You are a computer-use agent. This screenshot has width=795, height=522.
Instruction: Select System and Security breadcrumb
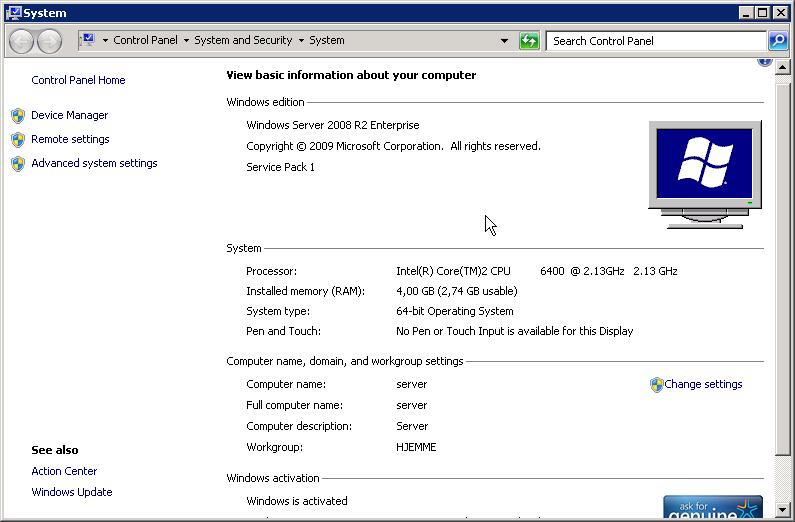click(243, 40)
